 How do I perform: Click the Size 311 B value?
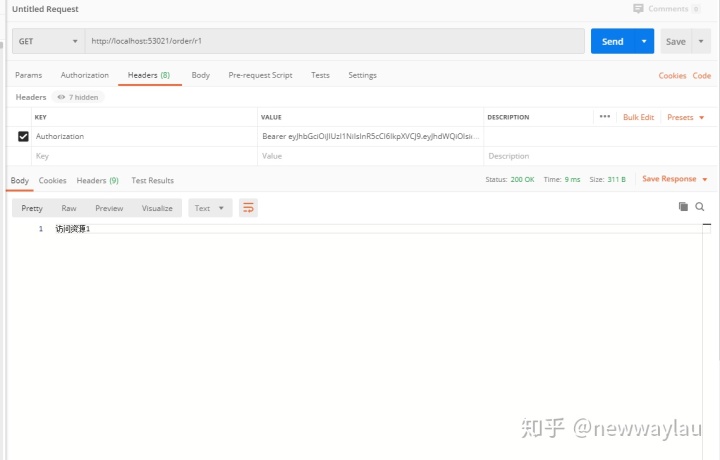coord(617,180)
